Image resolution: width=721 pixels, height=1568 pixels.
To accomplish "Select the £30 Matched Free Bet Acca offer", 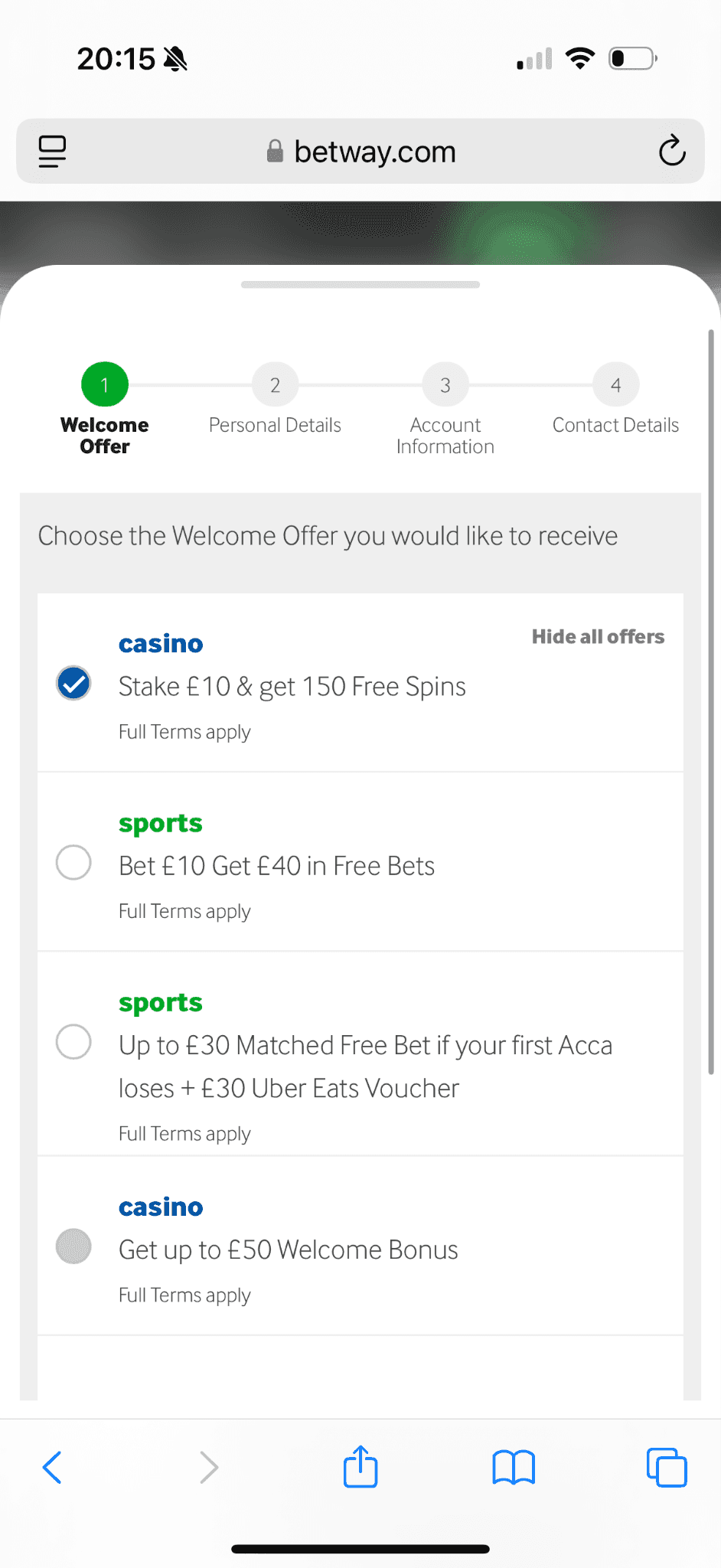I will point(74,1042).
